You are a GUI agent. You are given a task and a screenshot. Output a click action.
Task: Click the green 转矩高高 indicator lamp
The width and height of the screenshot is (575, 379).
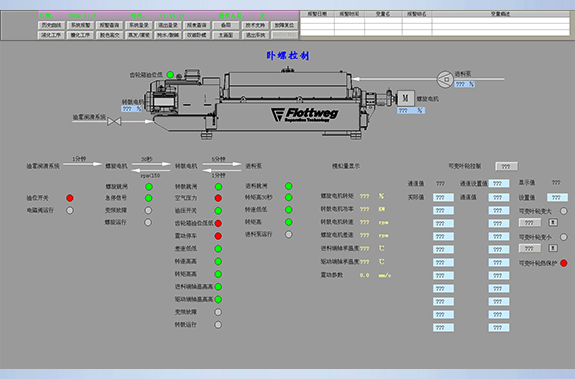coord(218,274)
